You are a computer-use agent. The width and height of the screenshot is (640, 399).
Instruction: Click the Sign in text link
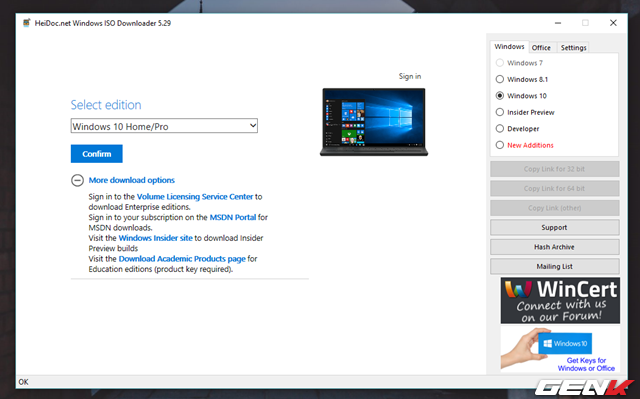(410, 76)
